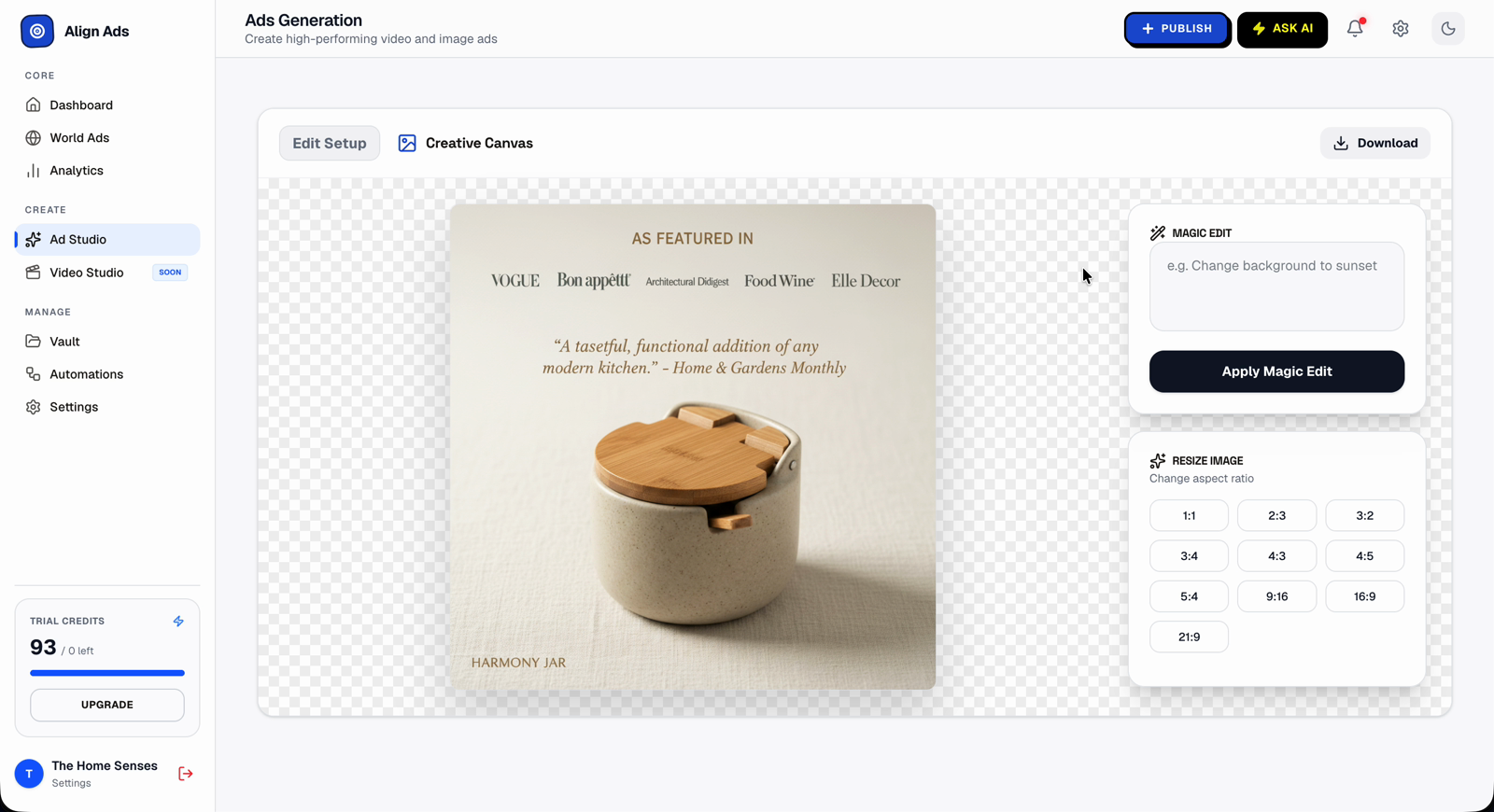
Task: Click the Ad Studio sparkle icon
Action: tap(34, 240)
